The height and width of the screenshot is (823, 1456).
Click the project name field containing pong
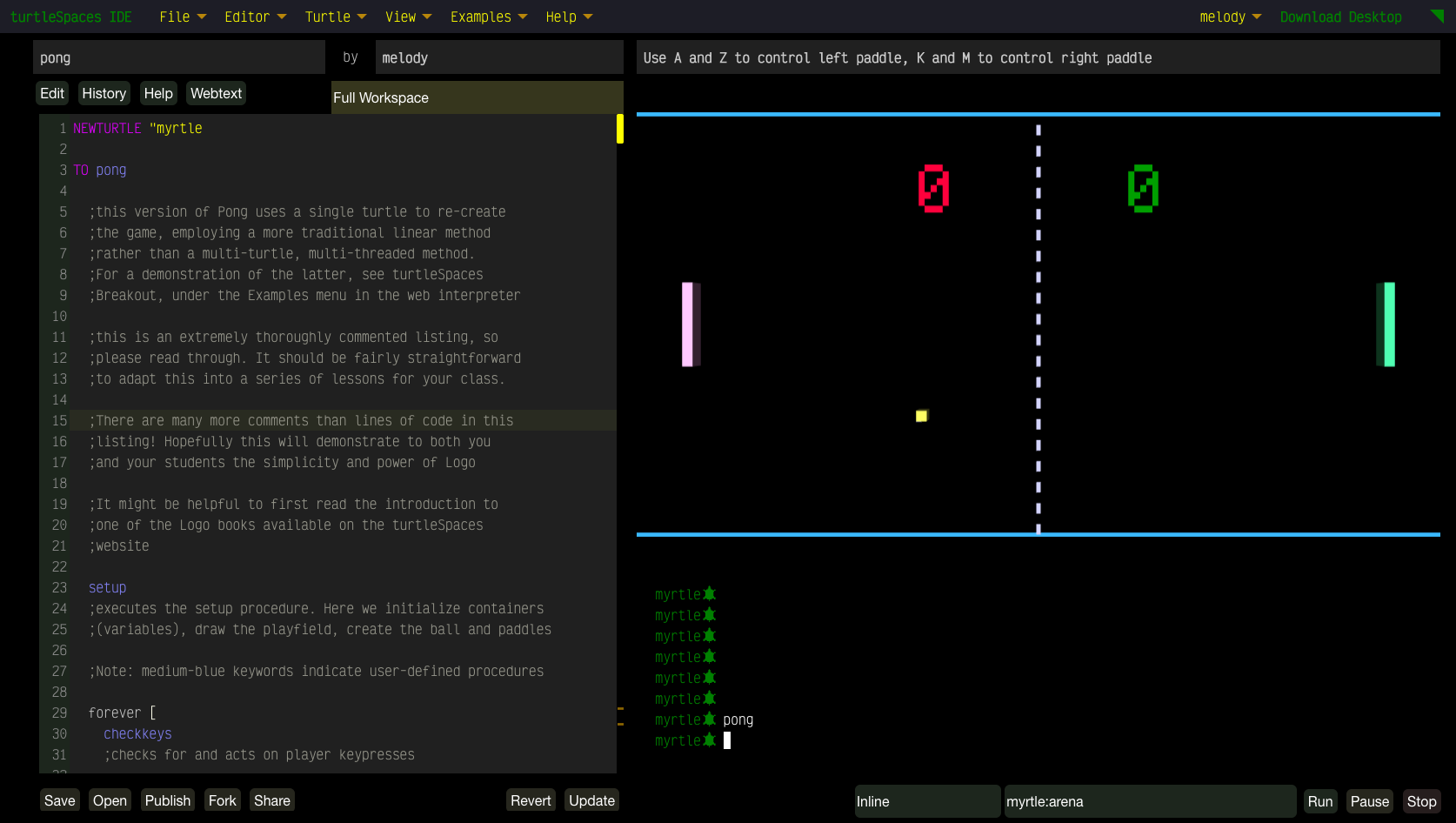178,57
